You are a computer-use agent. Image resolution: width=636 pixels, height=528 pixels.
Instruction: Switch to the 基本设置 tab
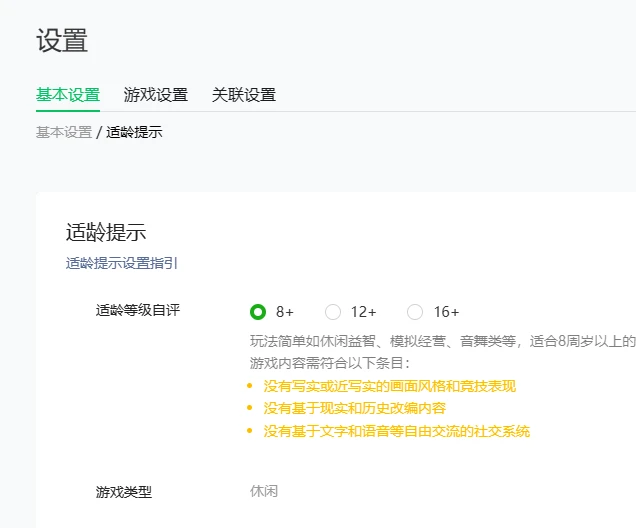68,95
